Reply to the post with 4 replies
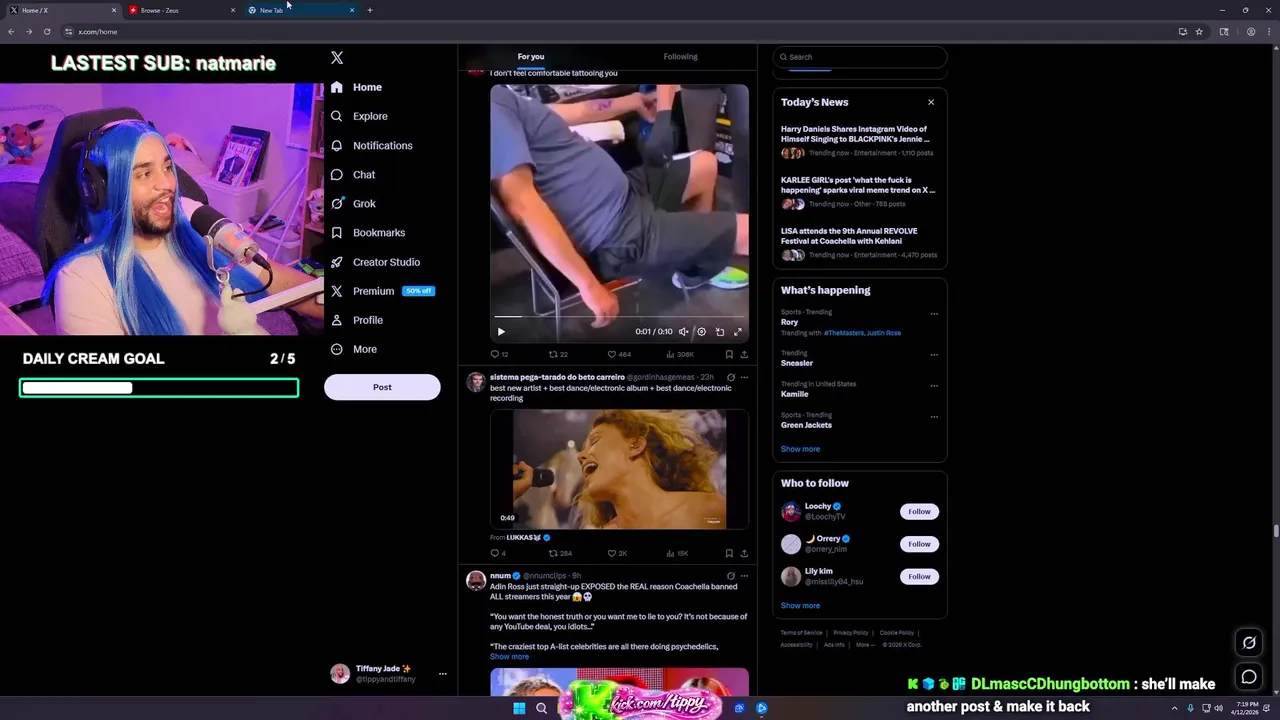 (498, 553)
